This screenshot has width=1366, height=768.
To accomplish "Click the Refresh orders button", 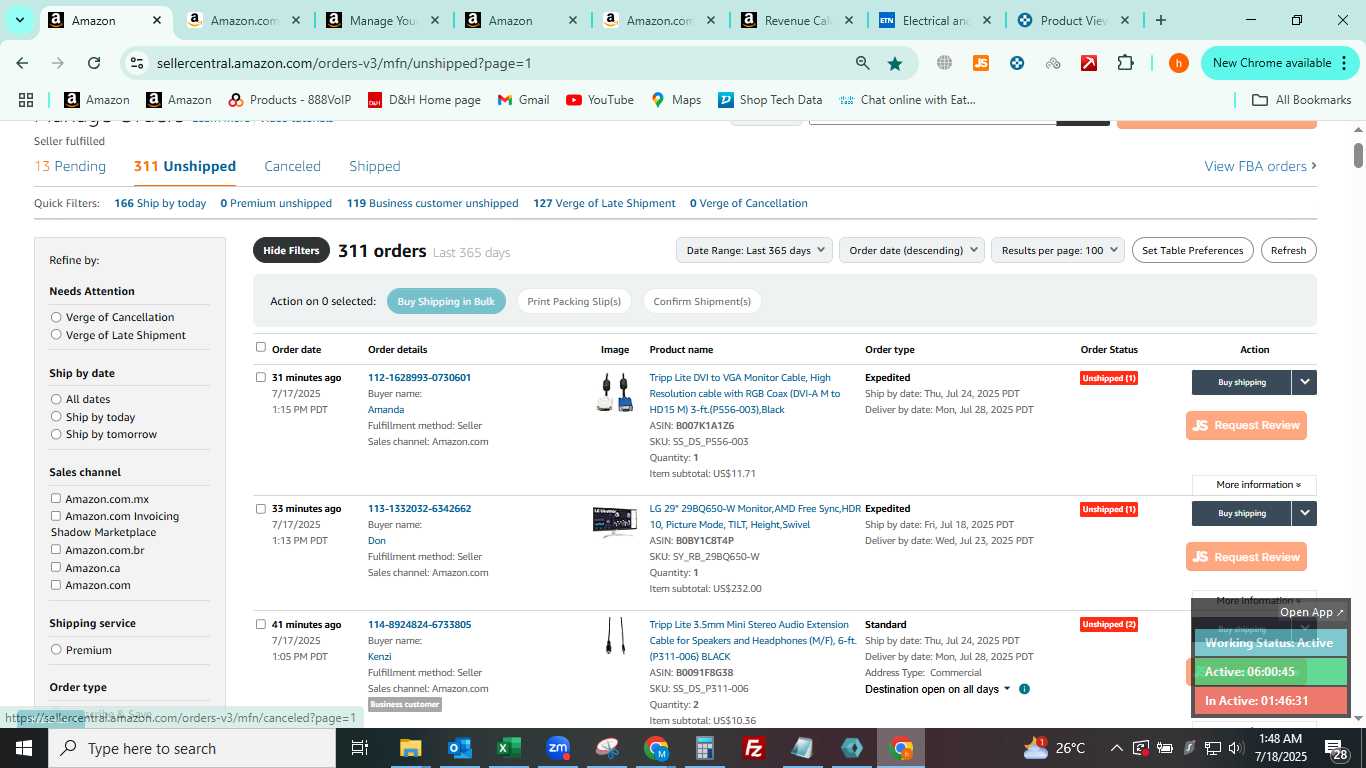I will tap(1288, 250).
